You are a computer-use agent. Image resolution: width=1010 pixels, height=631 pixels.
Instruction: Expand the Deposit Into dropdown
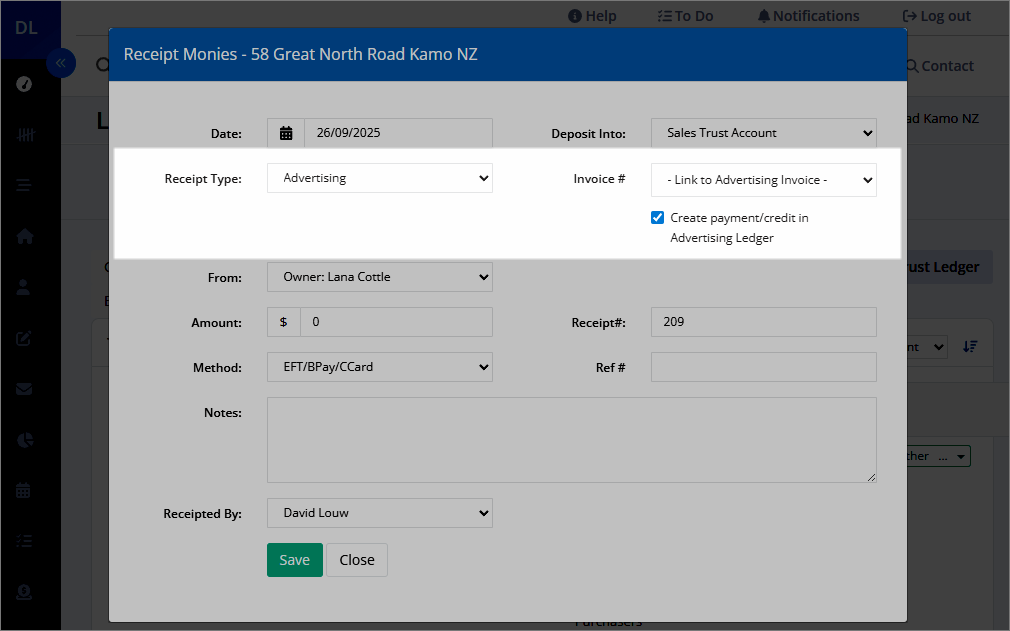click(x=763, y=133)
